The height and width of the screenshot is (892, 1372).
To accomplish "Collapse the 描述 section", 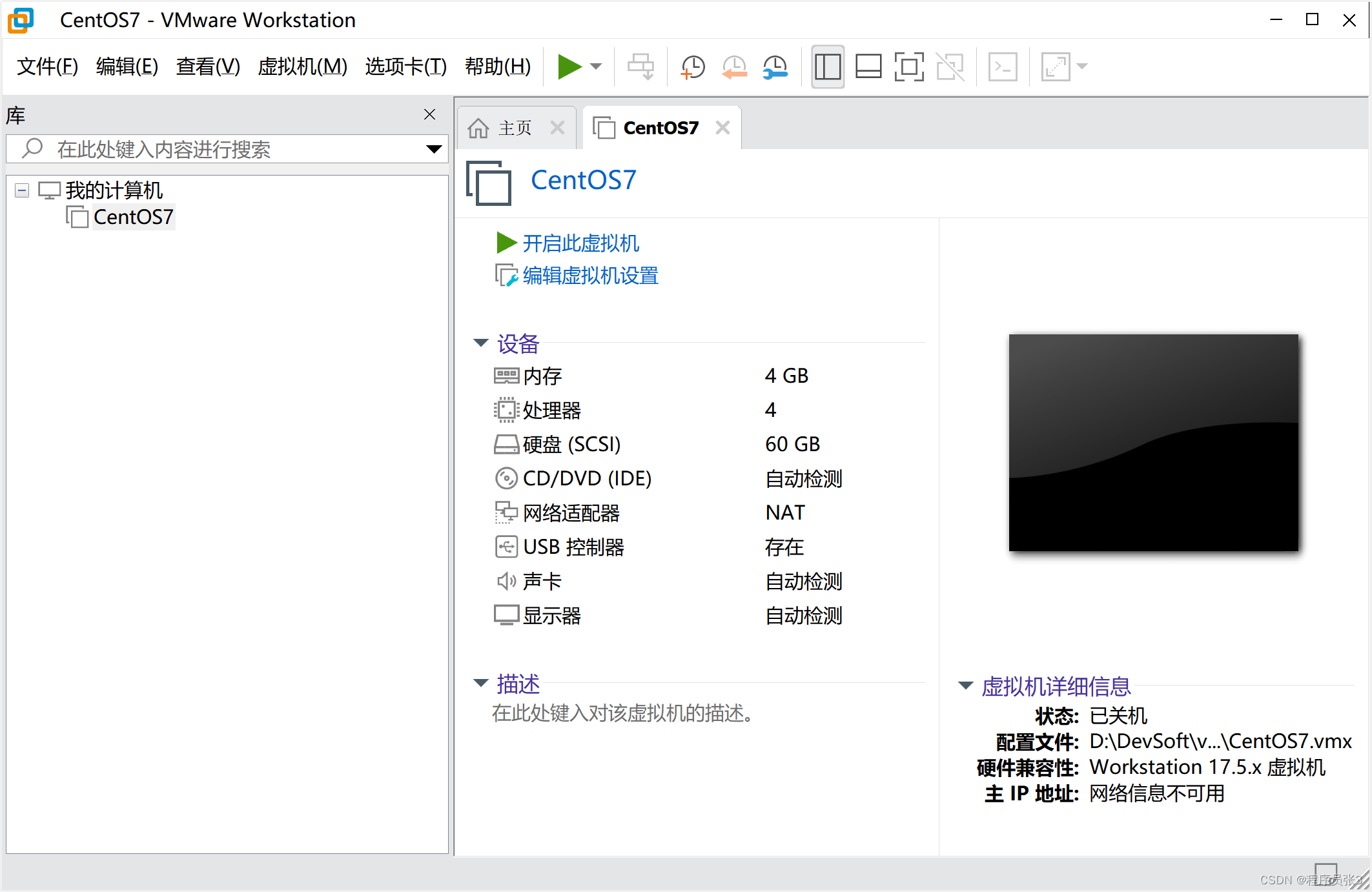I will coord(481,683).
